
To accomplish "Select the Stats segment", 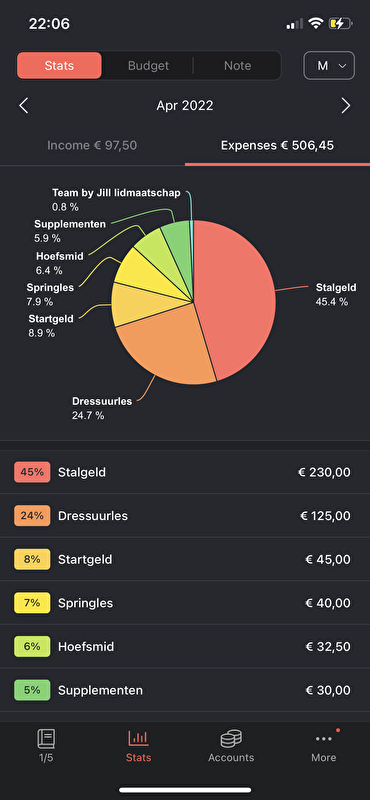I will tap(59, 65).
